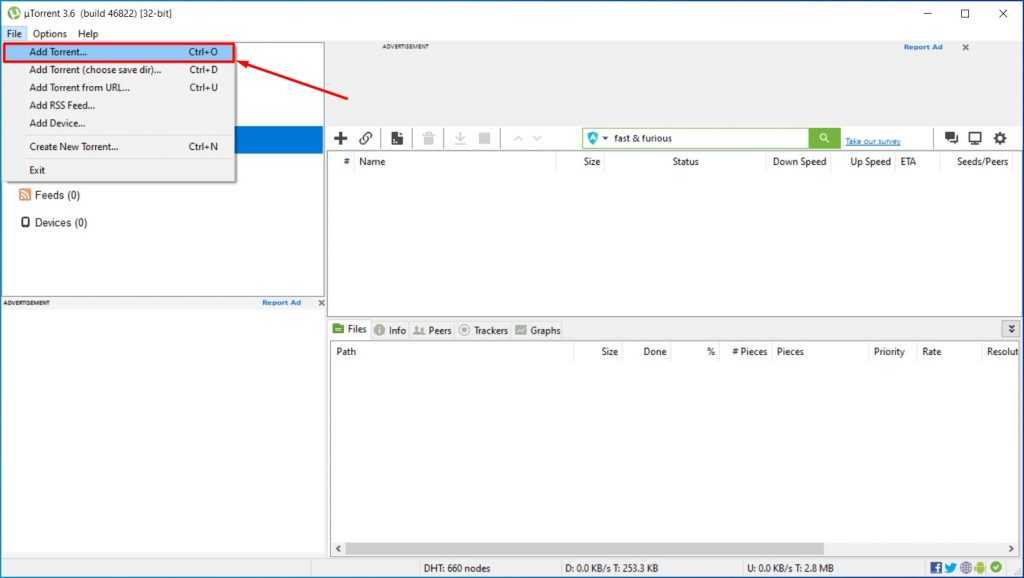Click the Remove torrent trash icon
Screen dimensions: 1024x578
pyautogui.click(x=428, y=138)
